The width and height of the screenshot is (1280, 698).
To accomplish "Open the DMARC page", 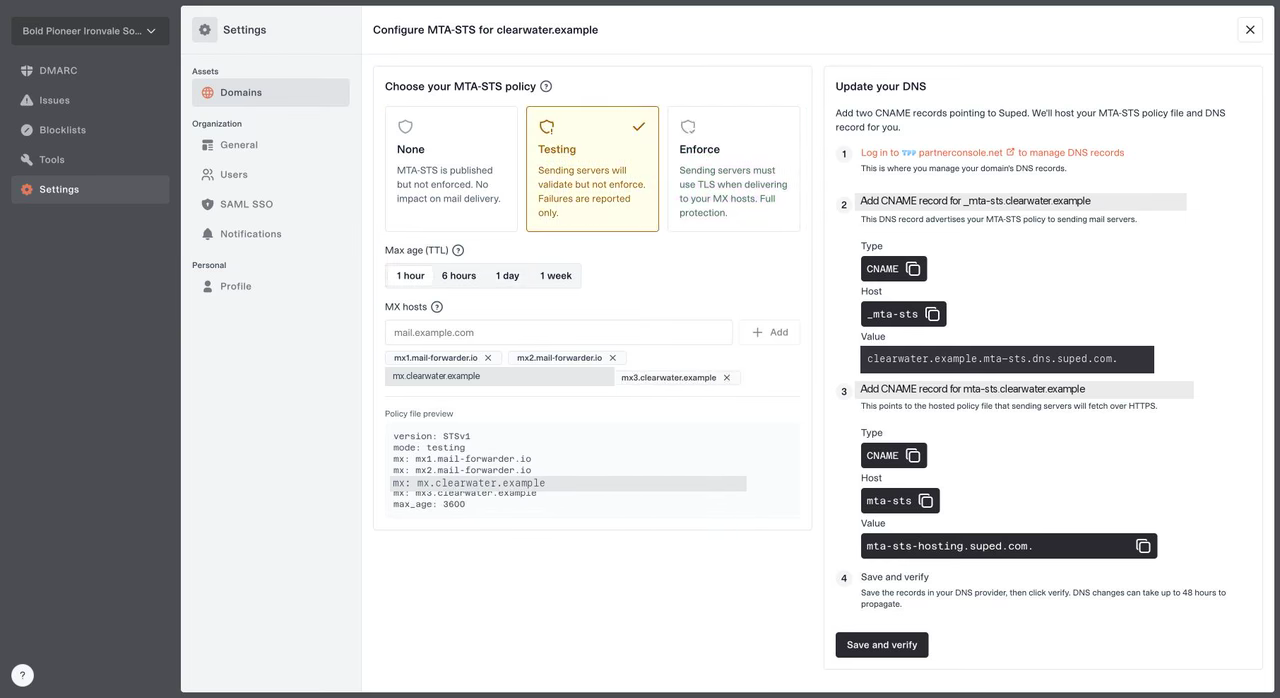I will click(90, 71).
